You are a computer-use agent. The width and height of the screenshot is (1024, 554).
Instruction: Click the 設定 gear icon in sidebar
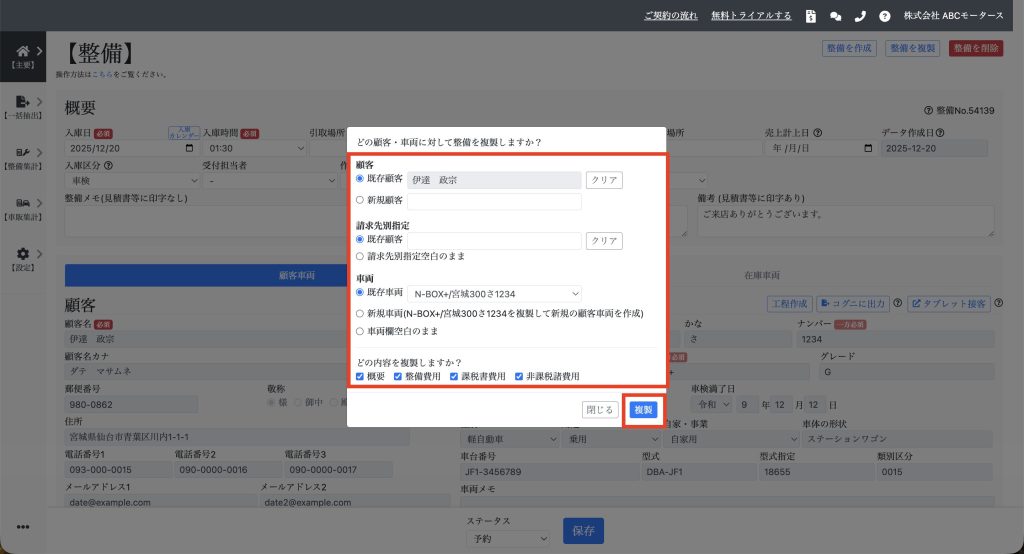coord(23,254)
